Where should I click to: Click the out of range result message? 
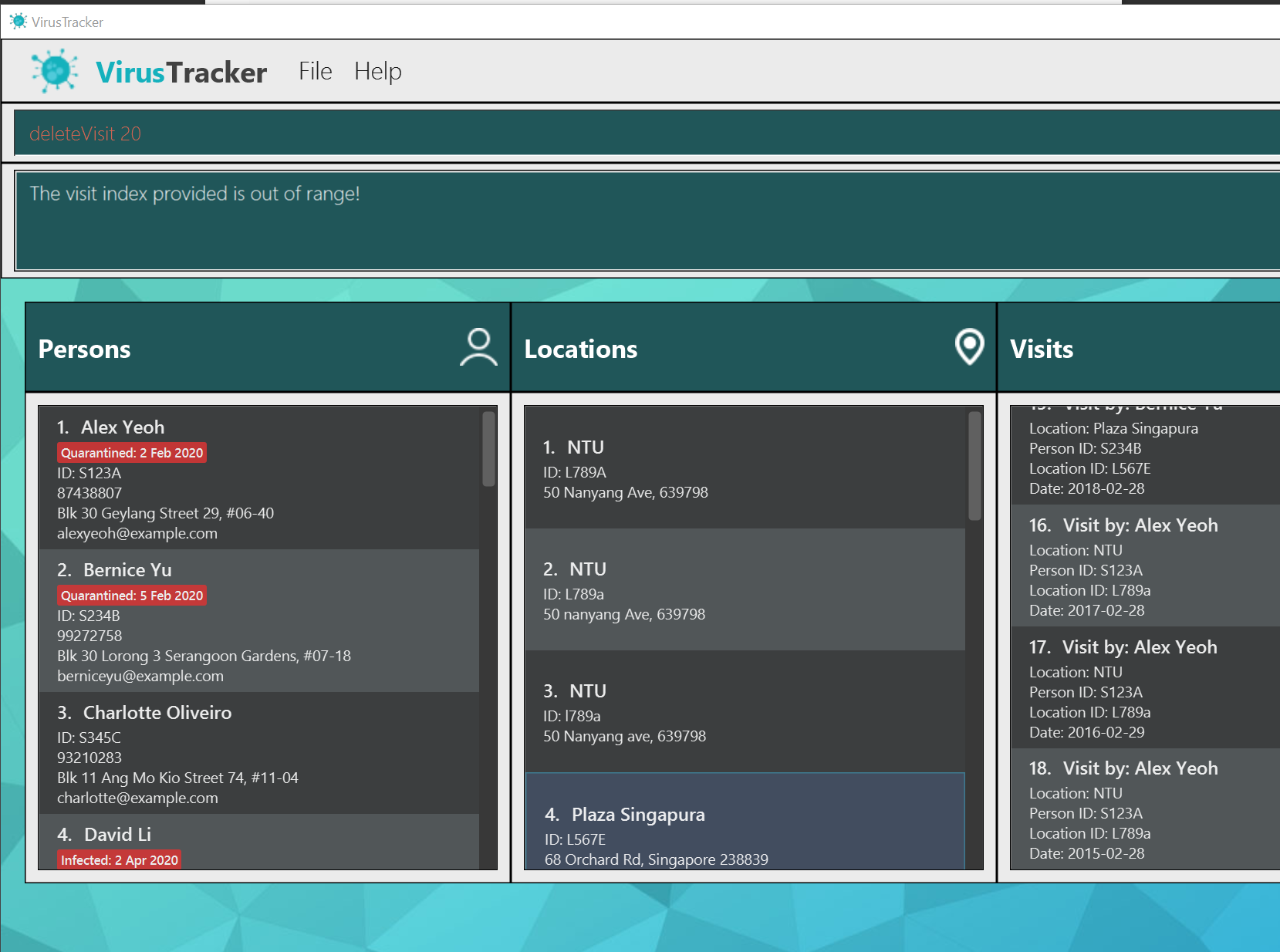(x=194, y=194)
